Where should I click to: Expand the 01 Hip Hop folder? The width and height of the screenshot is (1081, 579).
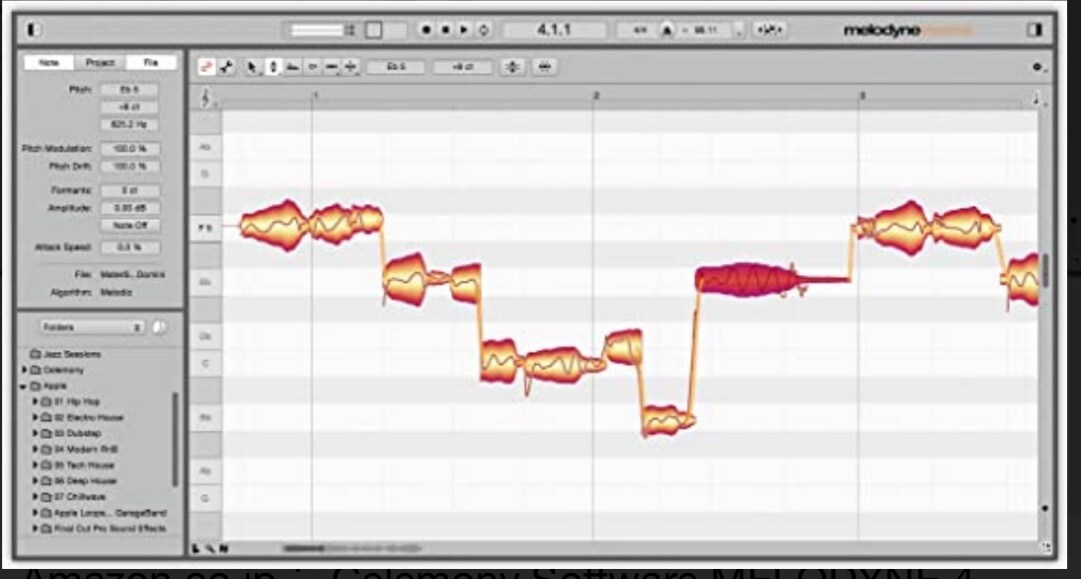35,401
